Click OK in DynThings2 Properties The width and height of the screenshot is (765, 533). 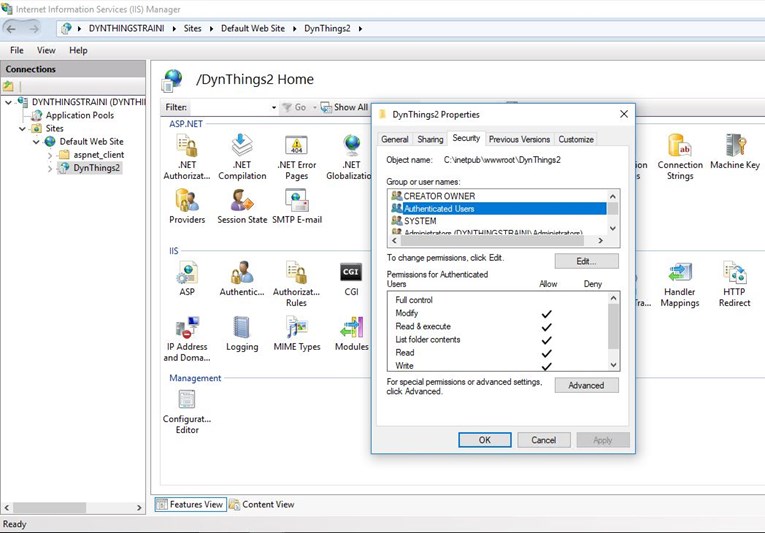click(x=485, y=440)
